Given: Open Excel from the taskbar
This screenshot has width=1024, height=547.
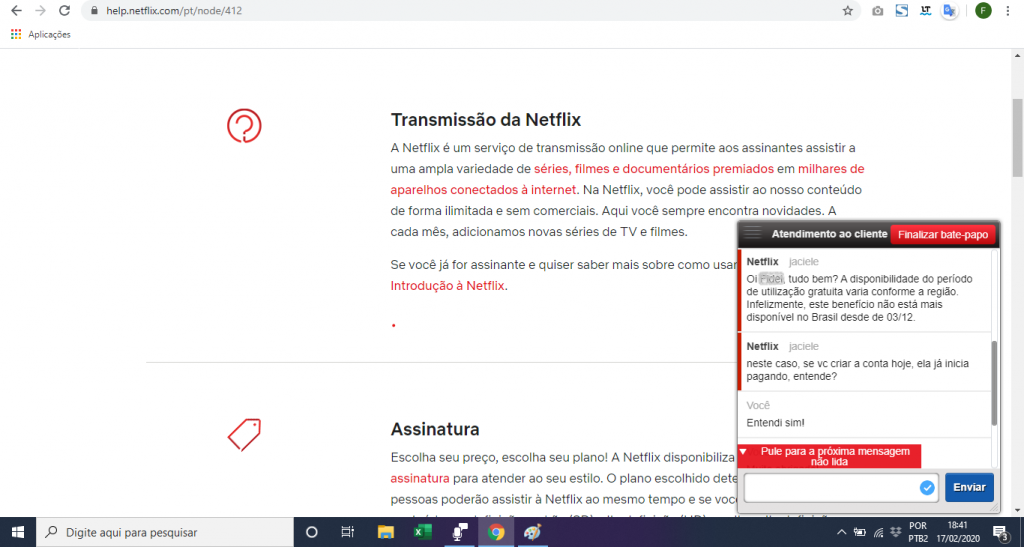Looking at the screenshot, I should tap(422, 532).
